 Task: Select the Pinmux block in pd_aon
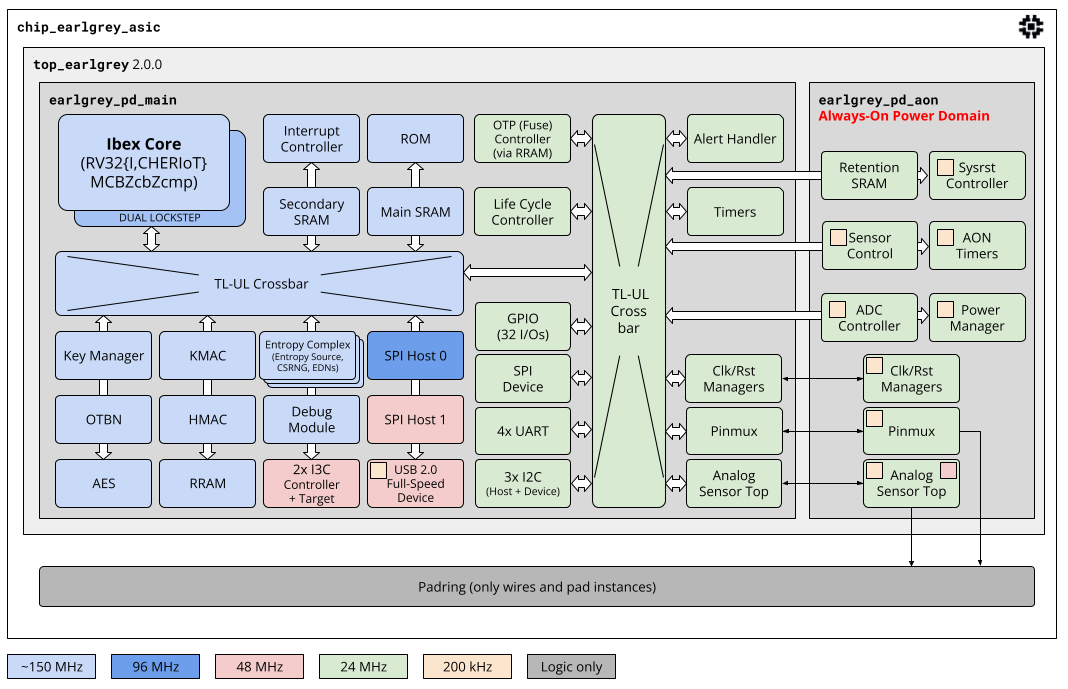click(x=911, y=431)
